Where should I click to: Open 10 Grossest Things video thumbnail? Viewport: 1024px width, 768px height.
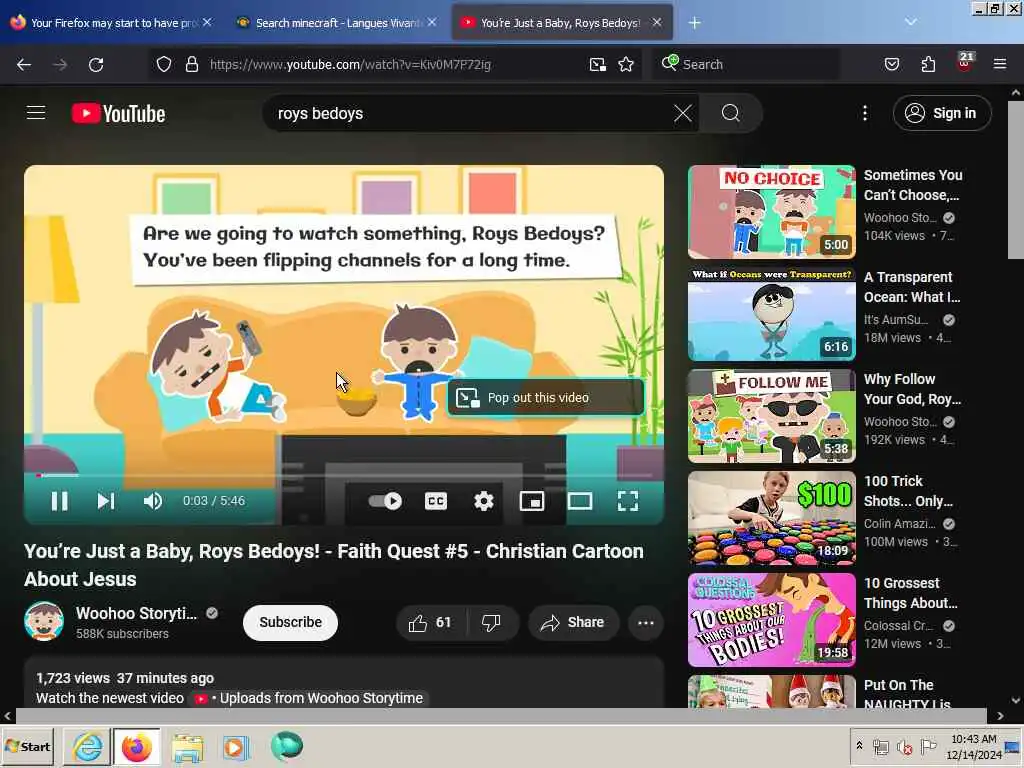click(x=771, y=620)
